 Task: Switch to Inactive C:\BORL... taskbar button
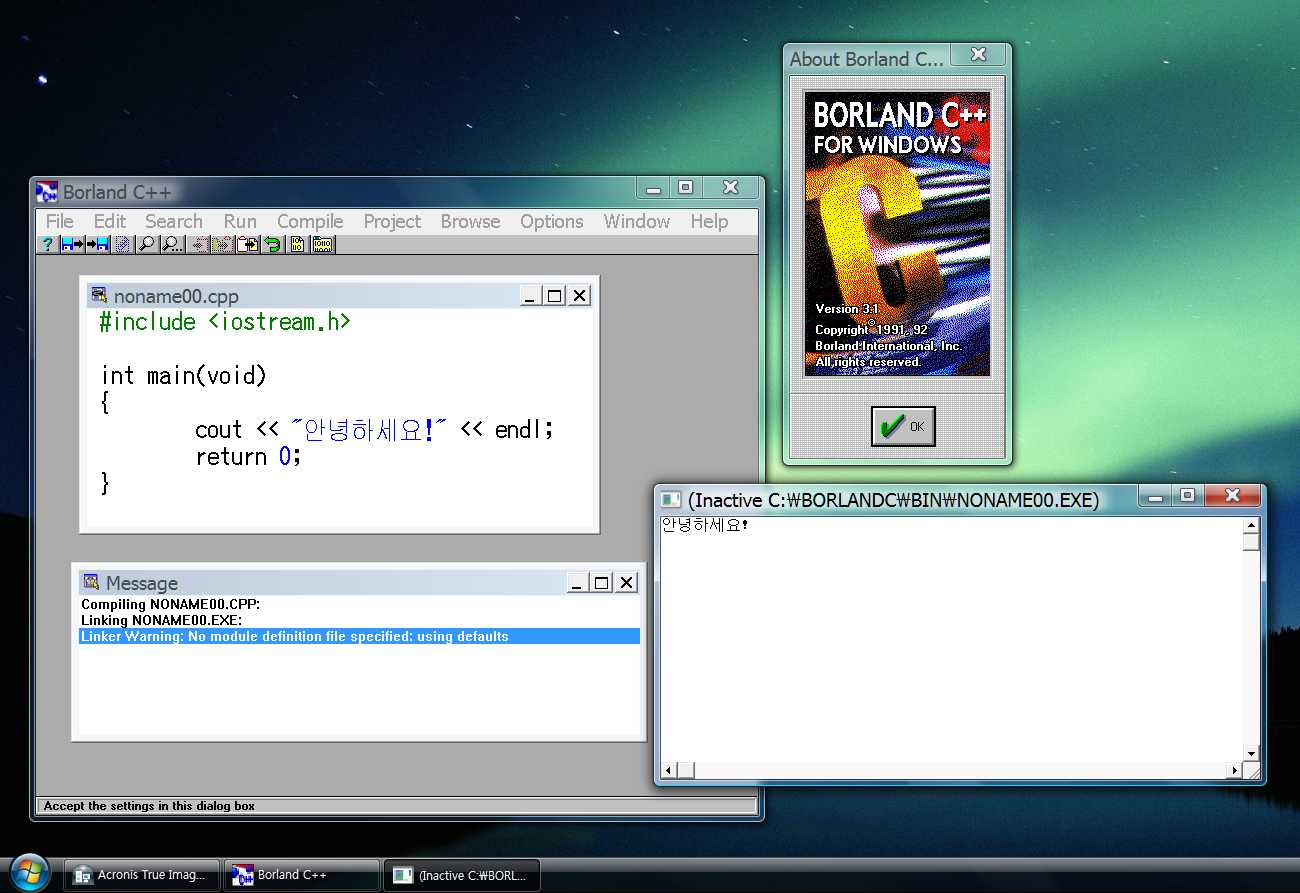[x=463, y=875]
